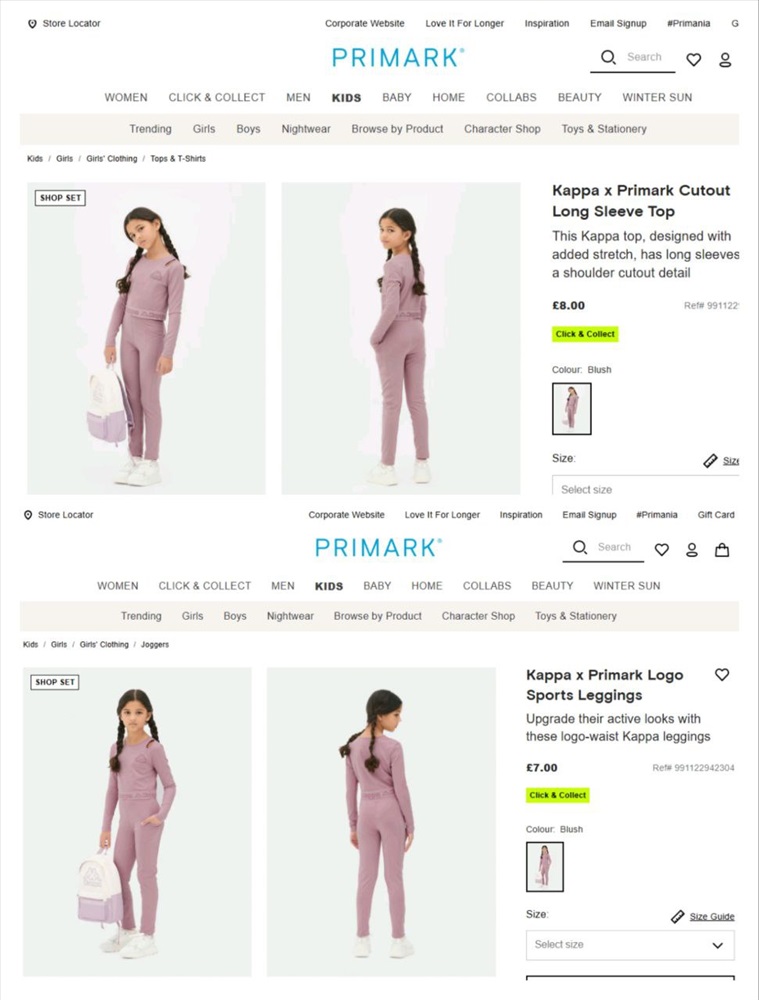Click the Store Locator pin icon at top
759x1000 pixels.
click(32, 24)
